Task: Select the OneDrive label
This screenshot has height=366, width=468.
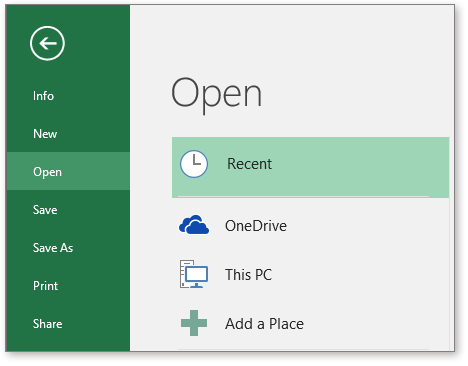Action: click(256, 226)
